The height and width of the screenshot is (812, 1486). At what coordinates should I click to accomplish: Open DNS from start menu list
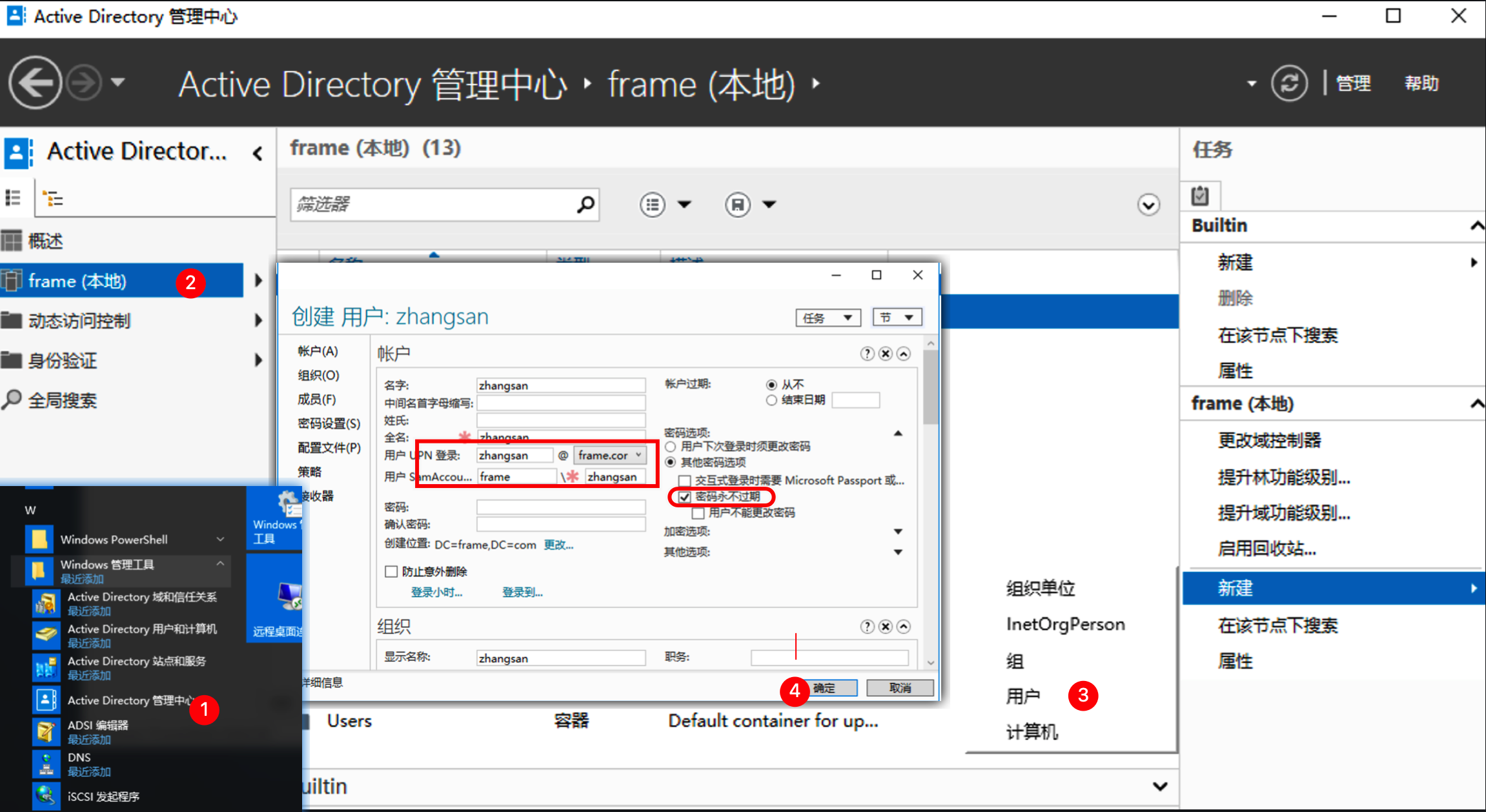pos(79,757)
